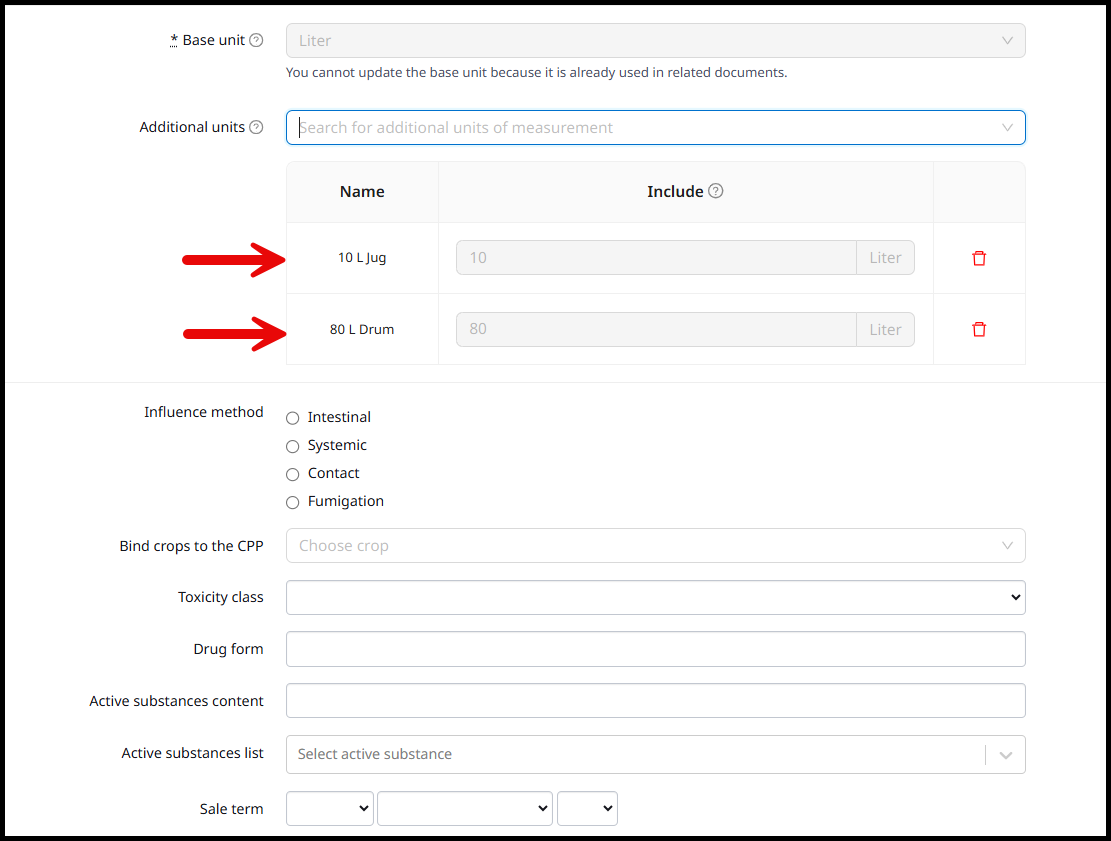This screenshot has width=1111, height=841.
Task: Click the Active substances content field
Action: pyautogui.click(x=655, y=701)
